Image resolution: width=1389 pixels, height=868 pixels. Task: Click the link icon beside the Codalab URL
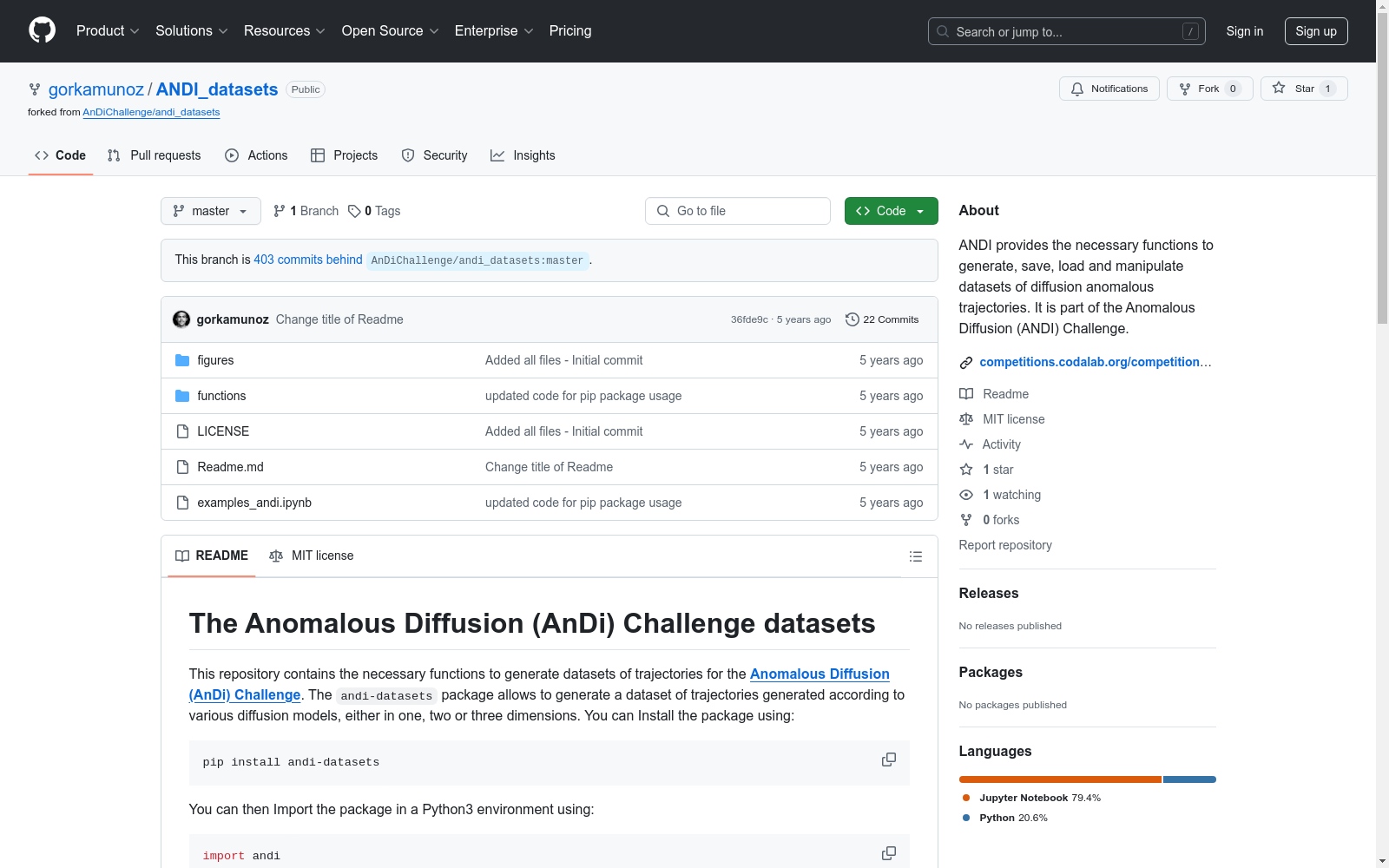[966, 363]
